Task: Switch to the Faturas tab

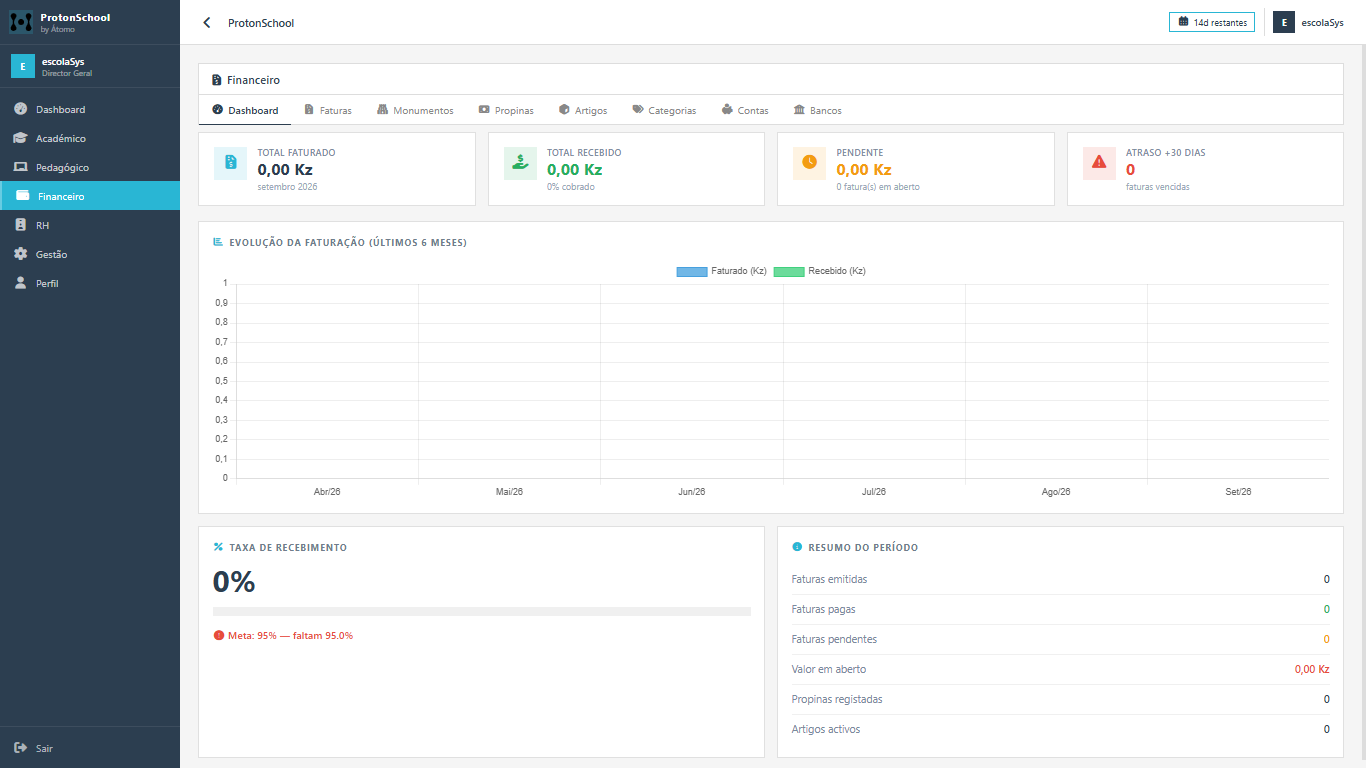Action: (x=328, y=110)
